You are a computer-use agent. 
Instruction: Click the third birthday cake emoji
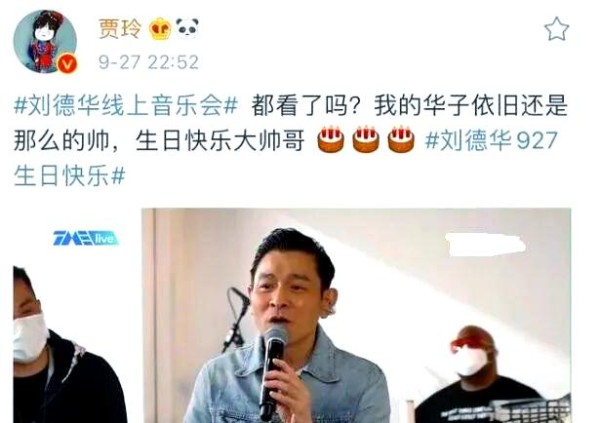401,139
